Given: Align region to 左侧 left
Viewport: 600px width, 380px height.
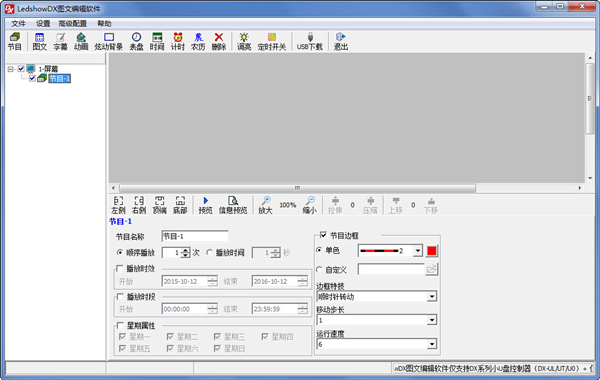Looking at the screenshot, I should pyautogui.click(x=118, y=205).
